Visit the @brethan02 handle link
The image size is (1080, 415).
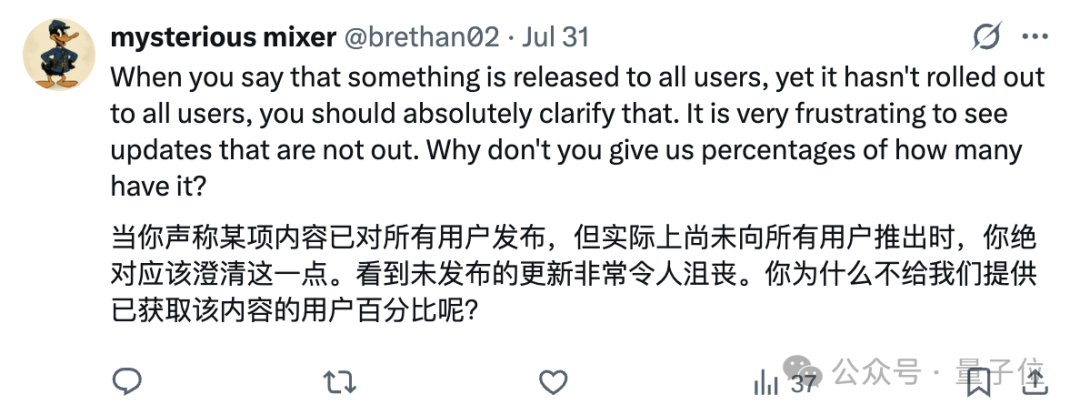[x=421, y=37]
